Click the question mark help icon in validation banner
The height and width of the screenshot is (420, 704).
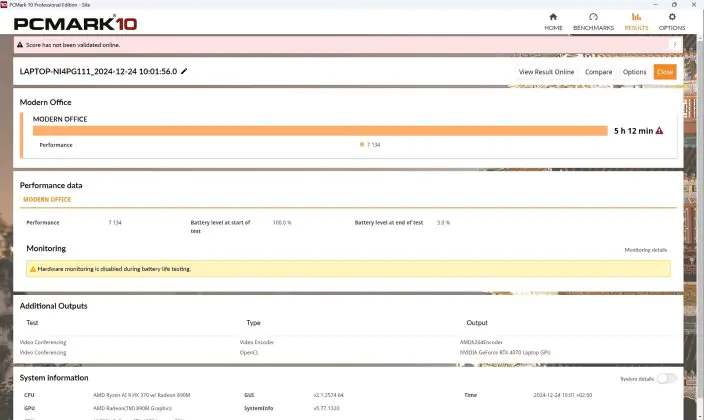(674, 44)
